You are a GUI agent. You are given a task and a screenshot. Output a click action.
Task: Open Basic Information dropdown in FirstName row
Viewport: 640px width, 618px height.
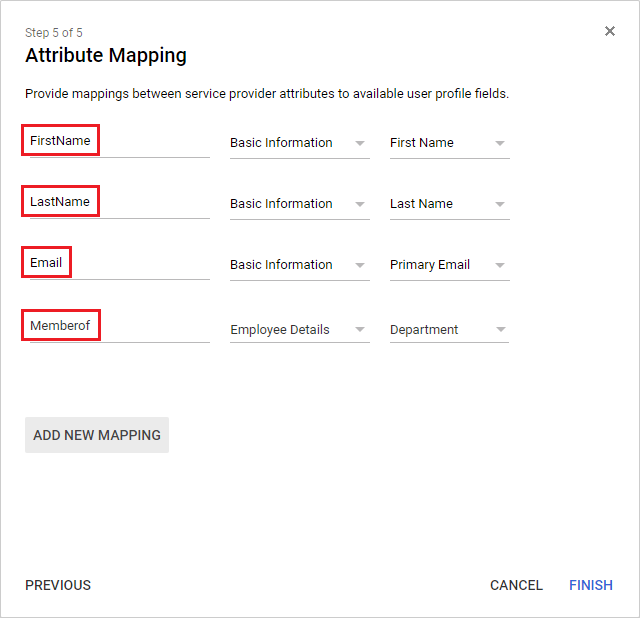point(298,143)
